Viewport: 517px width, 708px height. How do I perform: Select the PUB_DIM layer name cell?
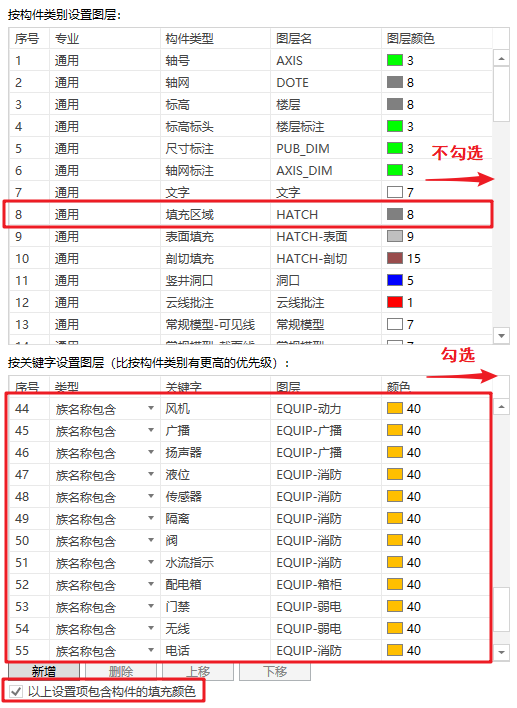[x=326, y=149]
